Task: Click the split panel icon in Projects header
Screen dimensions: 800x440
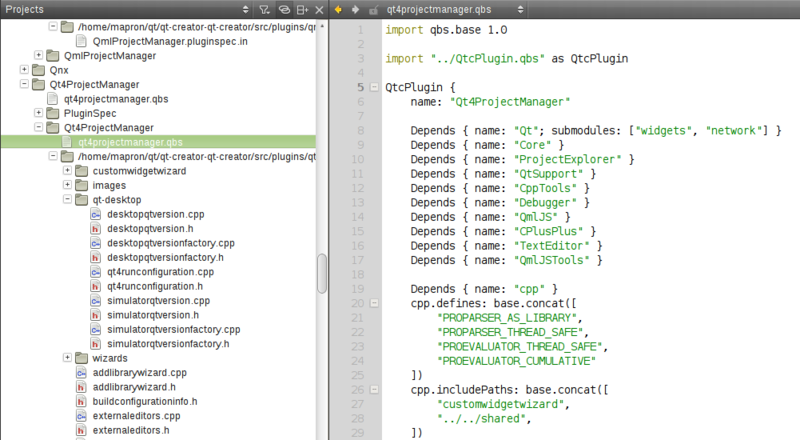Action: [303, 9]
